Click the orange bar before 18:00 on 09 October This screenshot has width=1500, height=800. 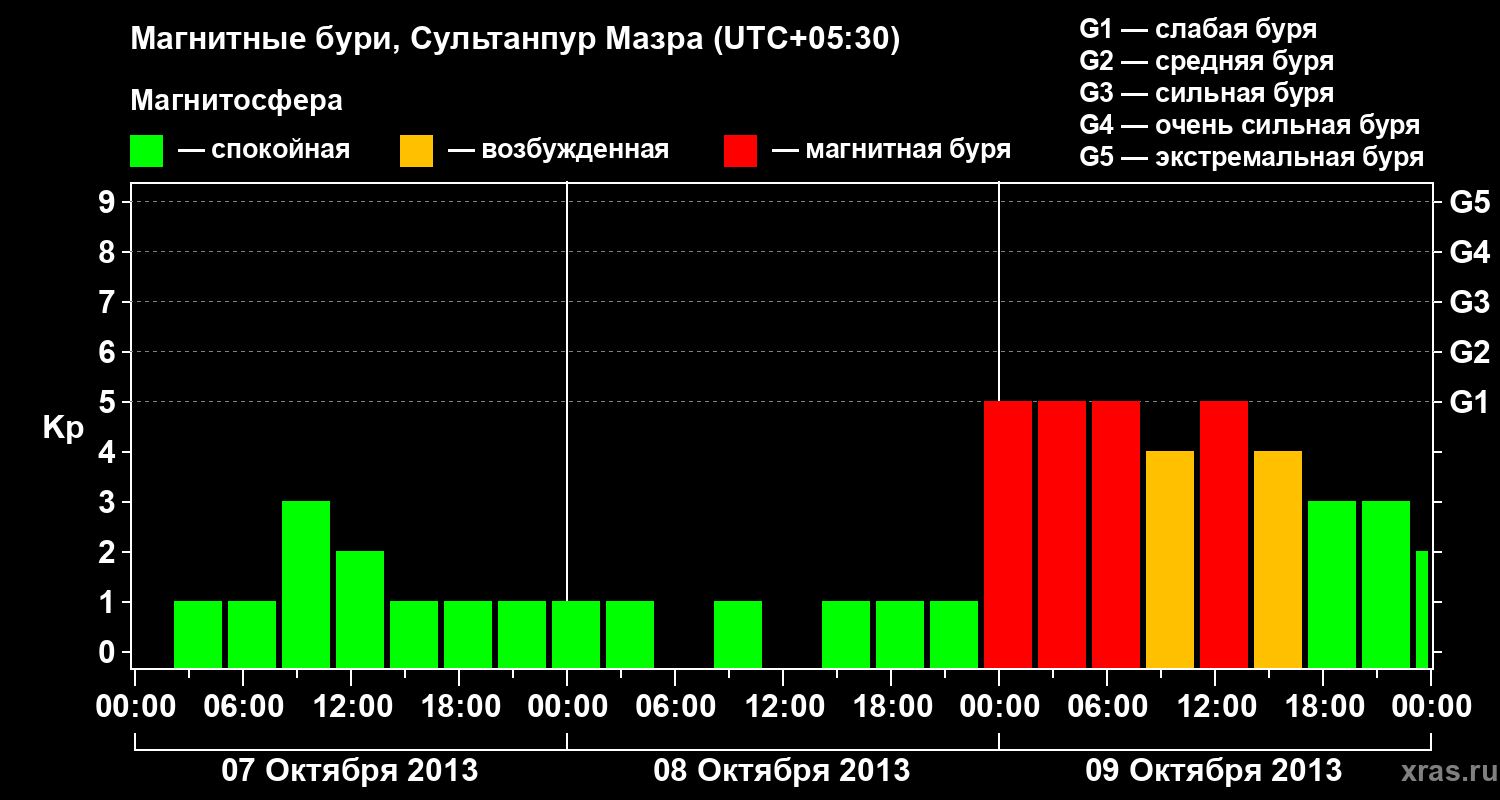coord(1278,559)
